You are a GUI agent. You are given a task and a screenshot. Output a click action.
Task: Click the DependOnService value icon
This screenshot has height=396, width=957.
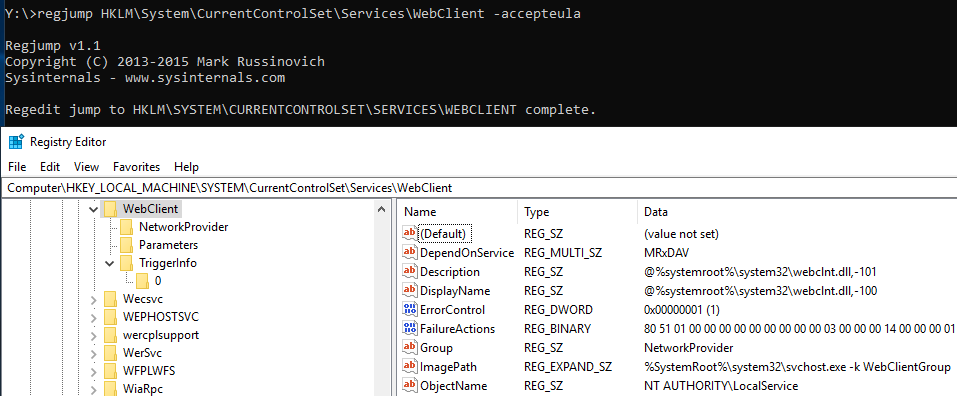coord(410,253)
